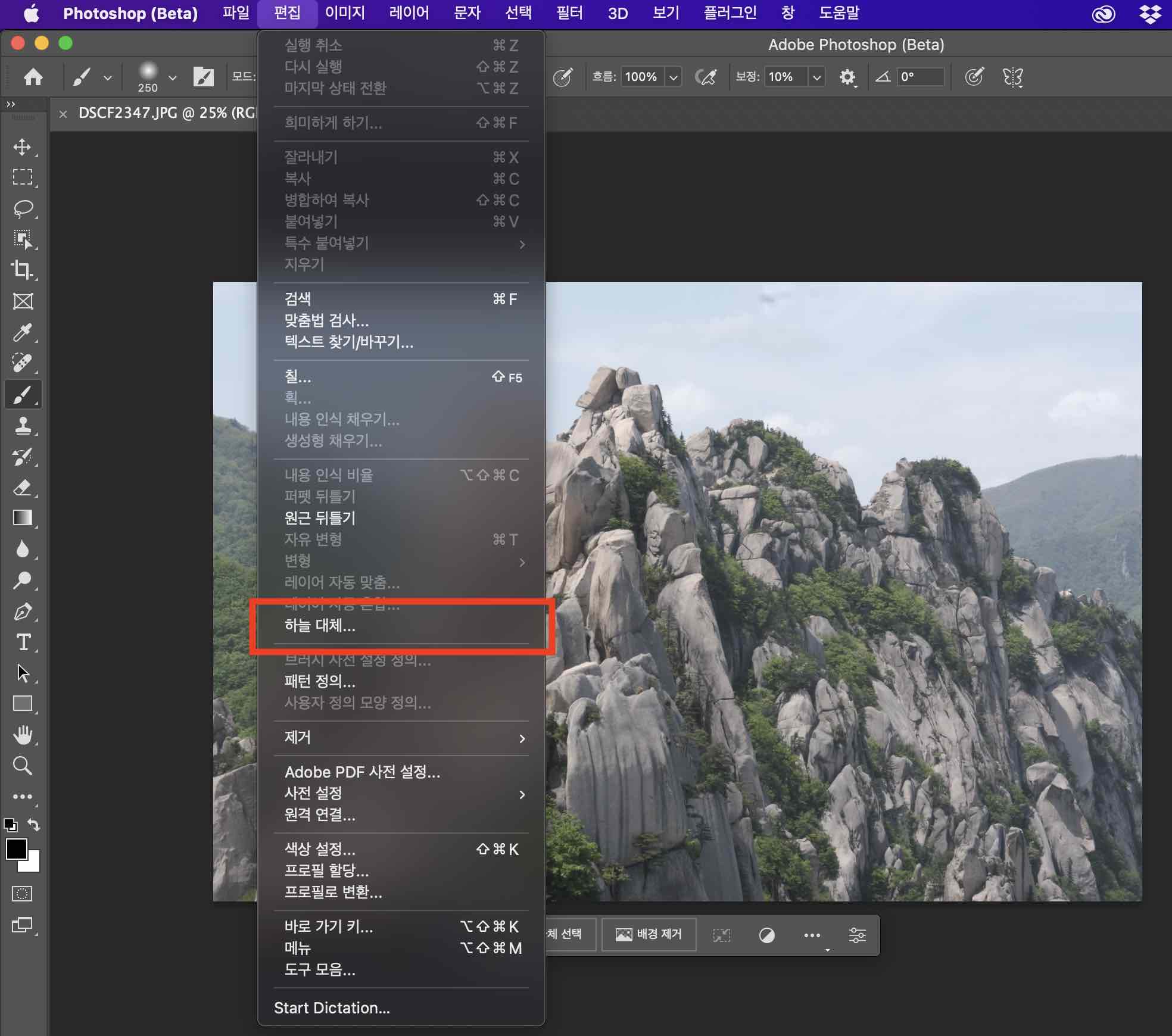Viewport: 1172px width, 1036px height.
Task: Select the Move tool
Action: tap(23, 147)
